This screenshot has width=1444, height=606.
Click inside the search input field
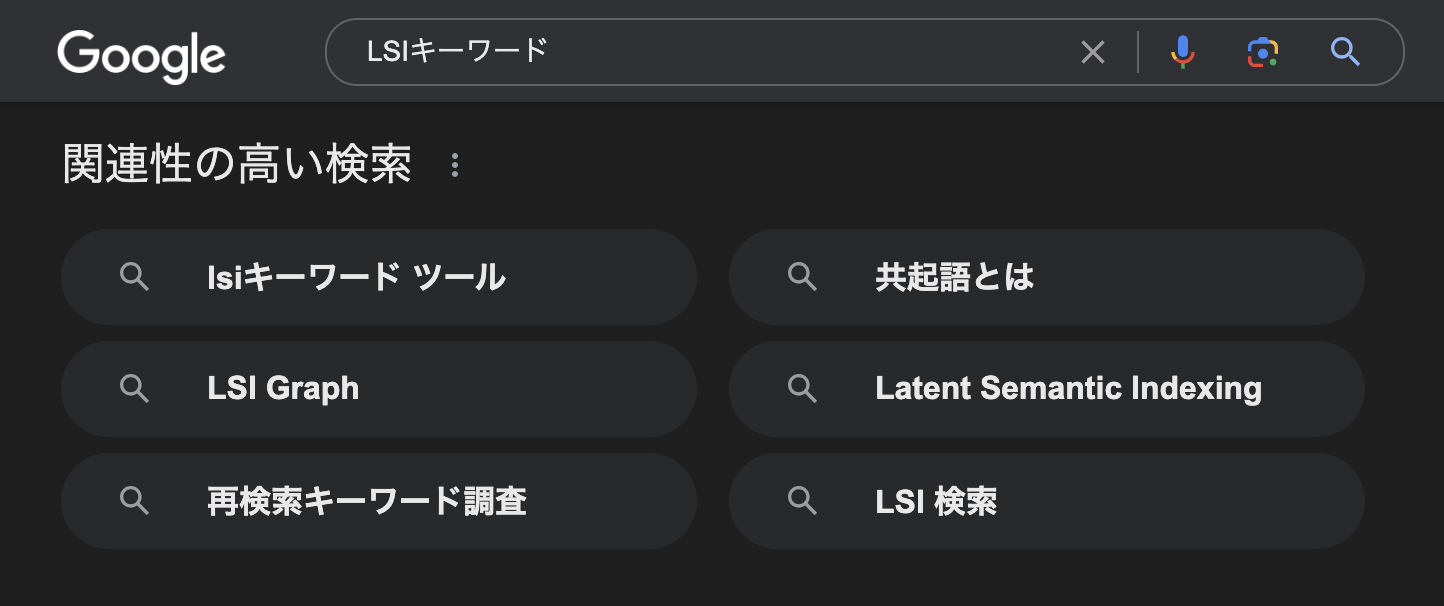click(700, 51)
